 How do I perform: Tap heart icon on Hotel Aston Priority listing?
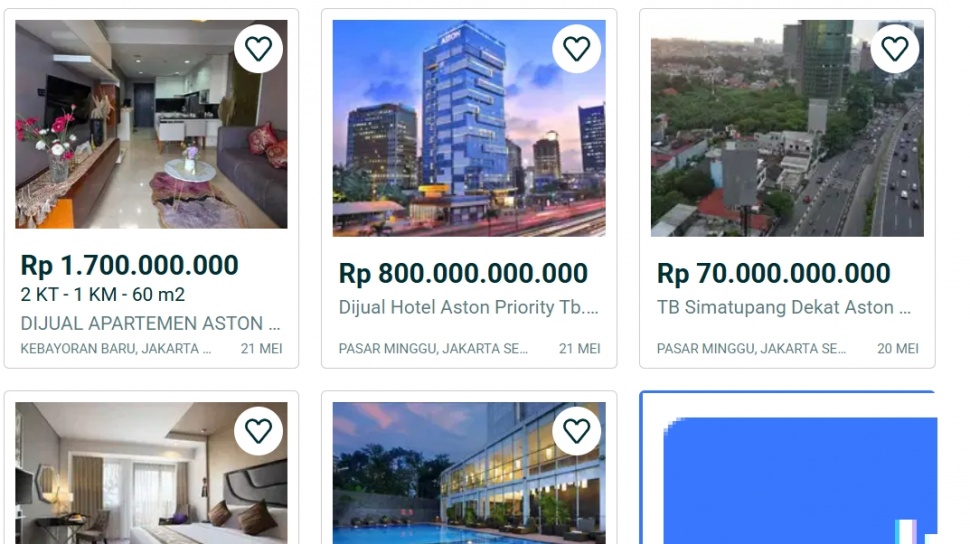click(577, 49)
